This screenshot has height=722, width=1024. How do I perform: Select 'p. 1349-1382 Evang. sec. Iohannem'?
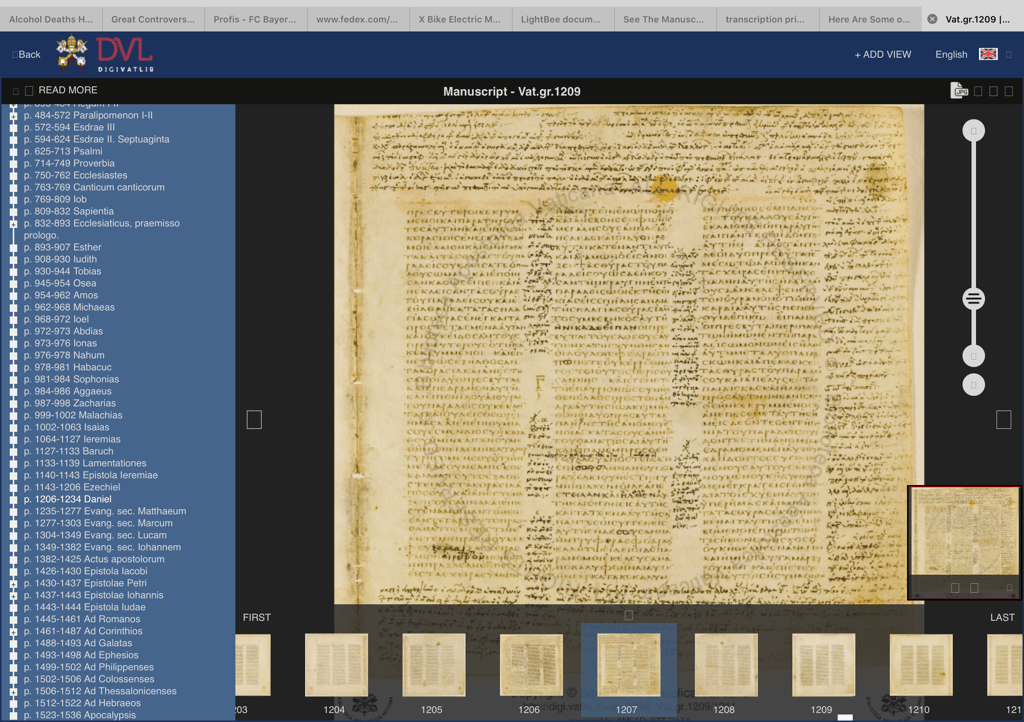[103, 547]
